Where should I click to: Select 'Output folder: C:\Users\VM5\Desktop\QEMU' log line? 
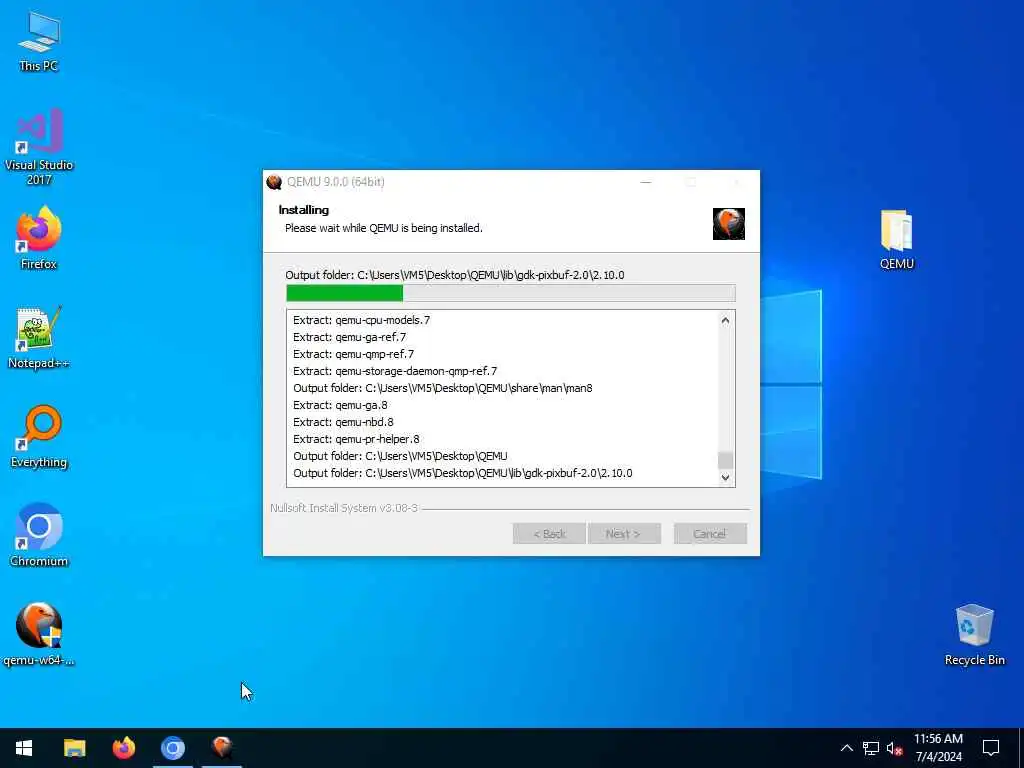click(400, 456)
